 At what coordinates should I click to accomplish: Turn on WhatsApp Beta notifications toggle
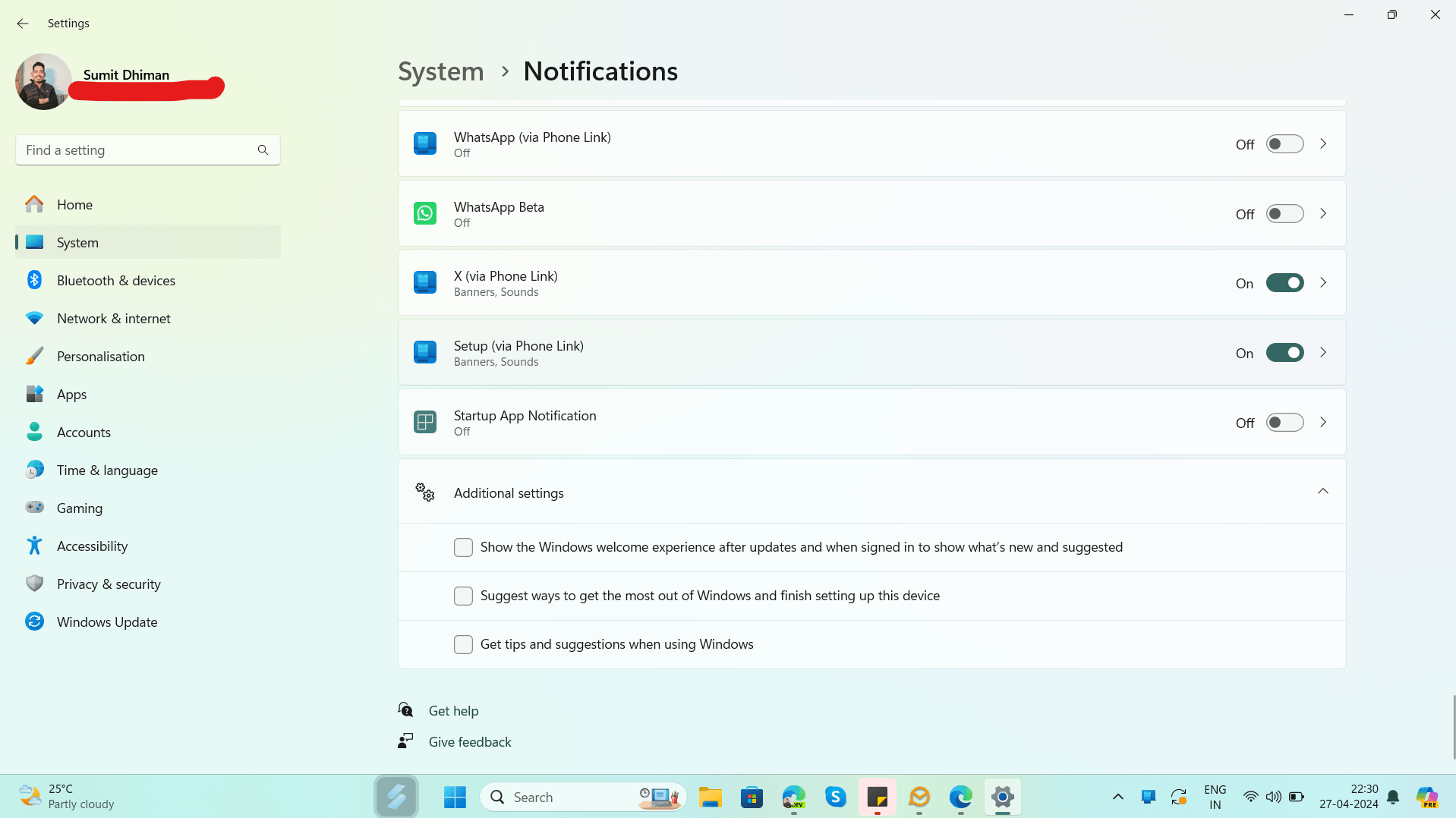(x=1284, y=213)
